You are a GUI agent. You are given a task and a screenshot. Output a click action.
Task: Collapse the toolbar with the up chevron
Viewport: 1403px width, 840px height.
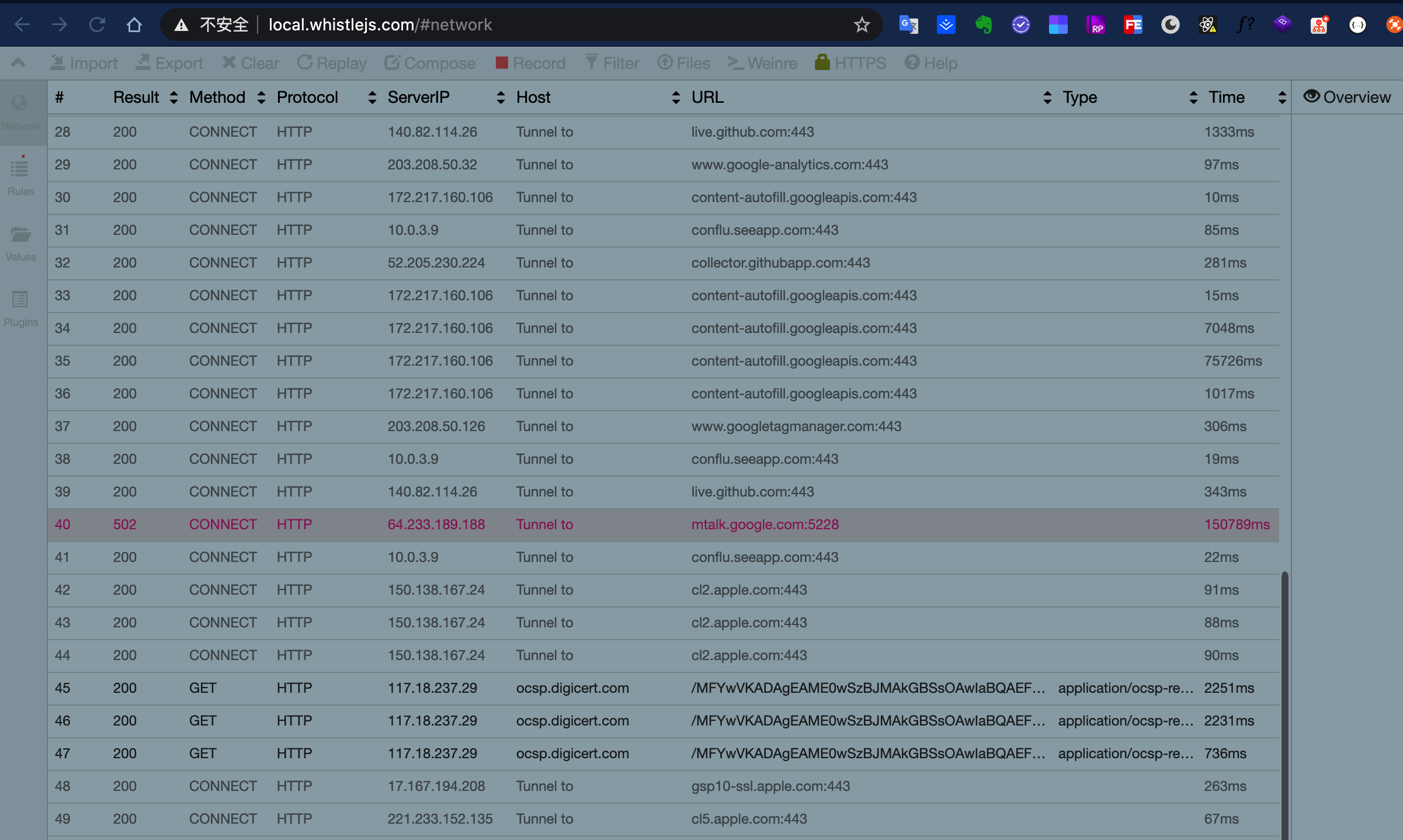pos(18,63)
